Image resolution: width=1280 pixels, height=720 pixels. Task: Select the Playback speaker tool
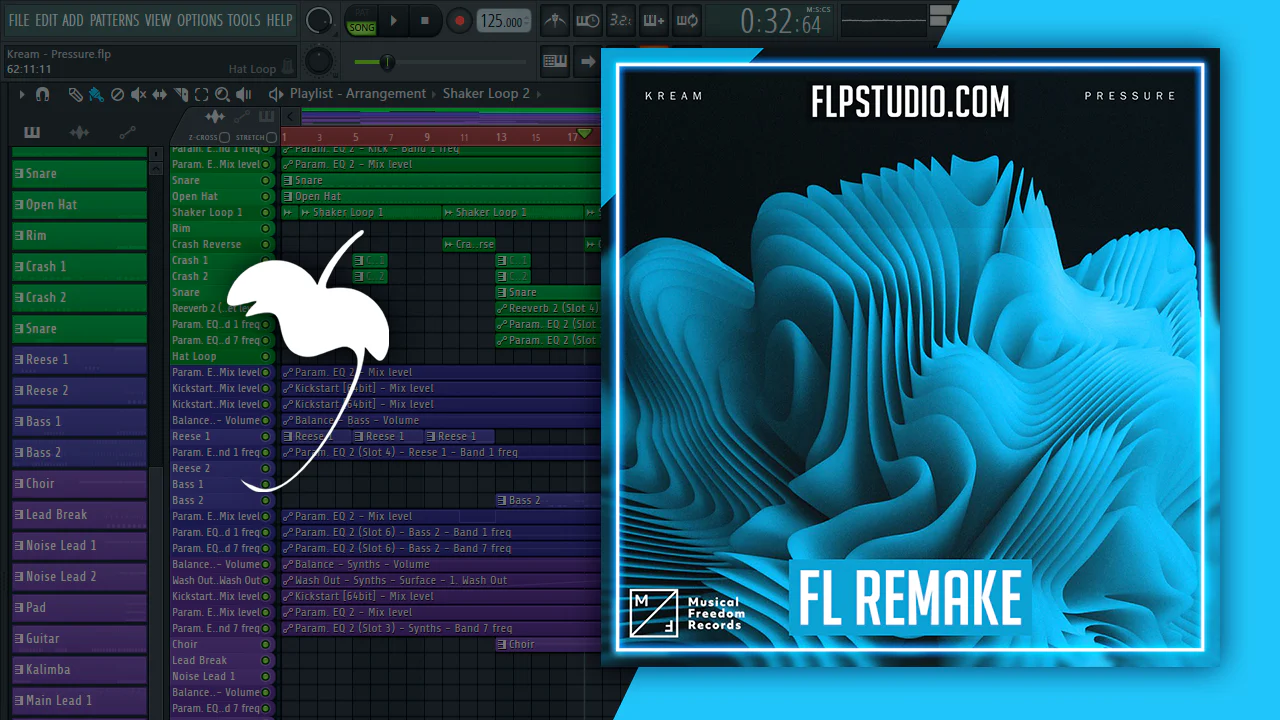[243, 94]
